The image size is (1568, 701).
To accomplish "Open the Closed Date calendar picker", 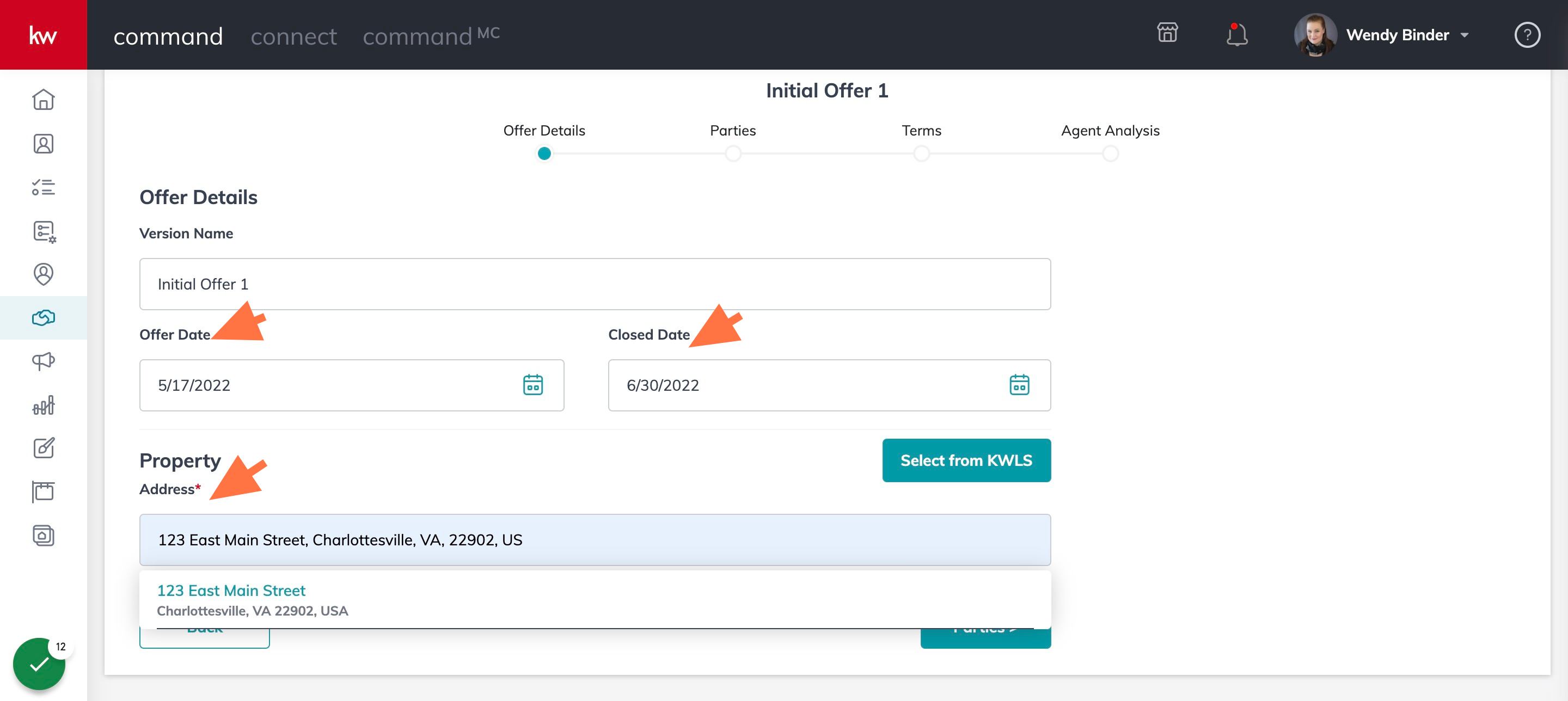I will (x=1019, y=385).
